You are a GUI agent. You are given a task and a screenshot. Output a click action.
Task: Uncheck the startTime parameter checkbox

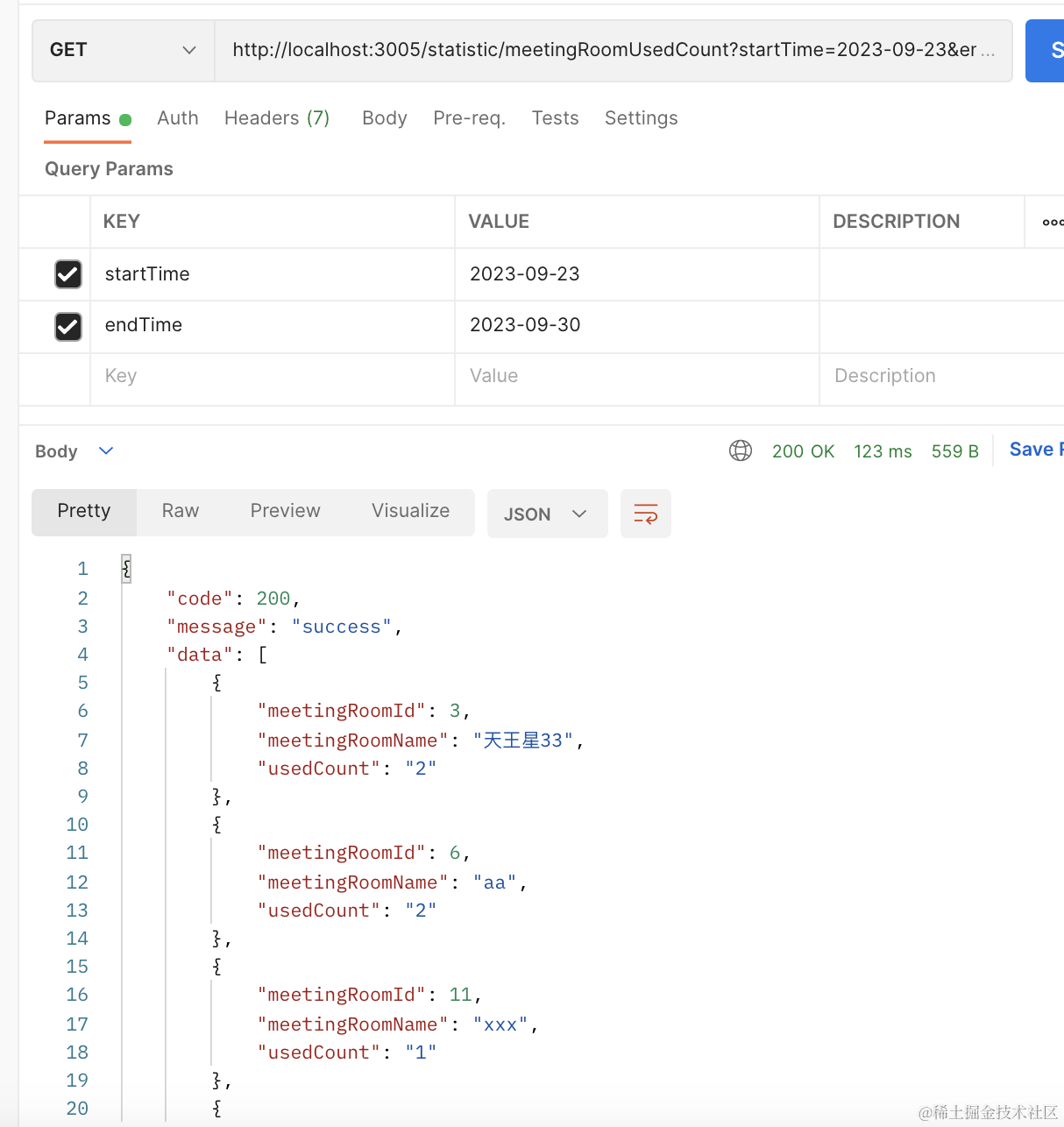tap(68, 274)
